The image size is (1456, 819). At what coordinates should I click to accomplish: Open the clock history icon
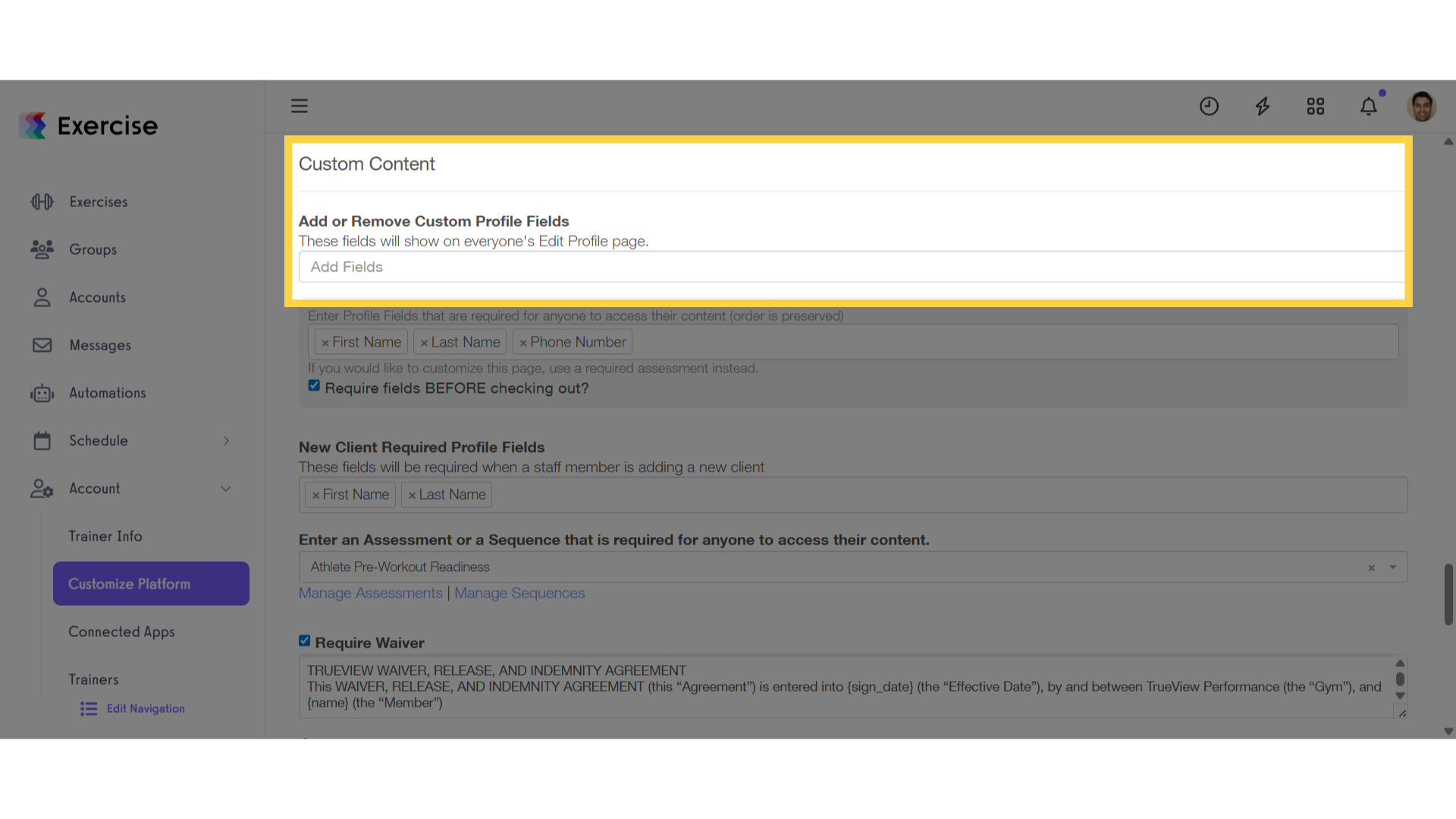[1209, 106]
